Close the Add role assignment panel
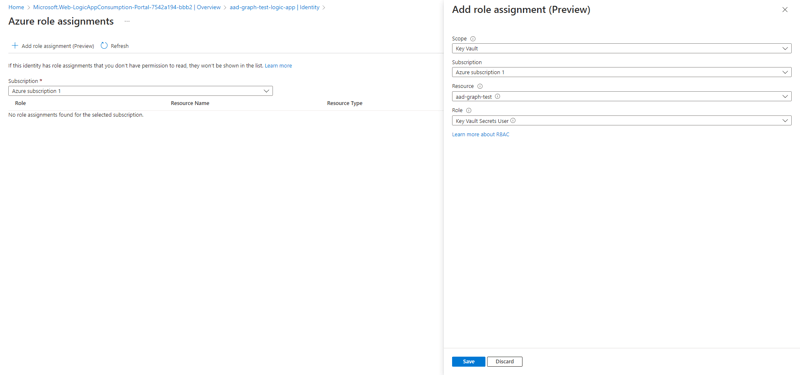The image size is (800, 375). 785,10
